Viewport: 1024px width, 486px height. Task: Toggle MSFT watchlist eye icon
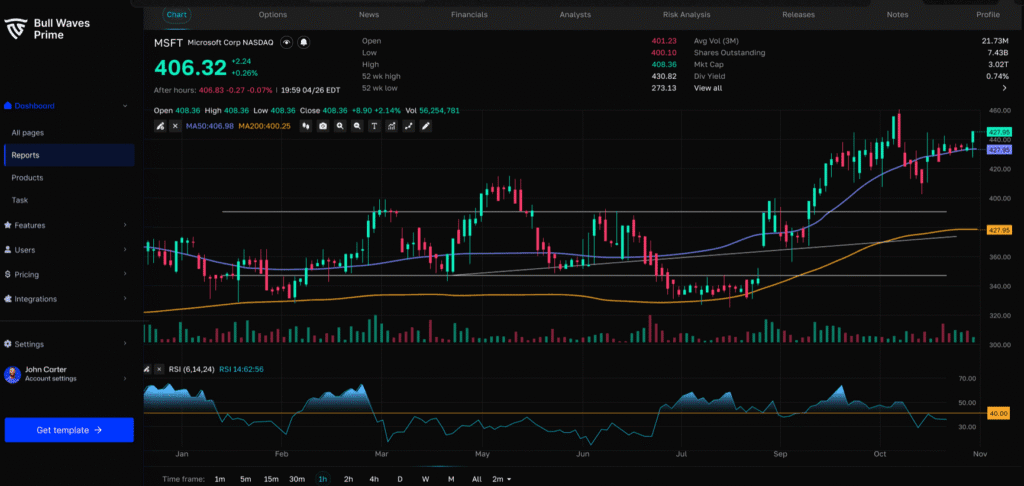[x=286, y=42]
